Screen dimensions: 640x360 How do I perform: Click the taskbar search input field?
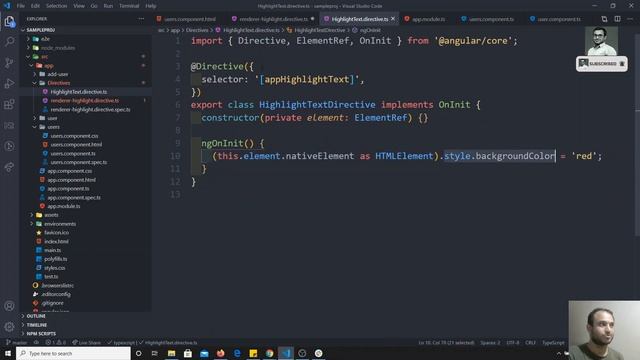(x=73, y=353)
